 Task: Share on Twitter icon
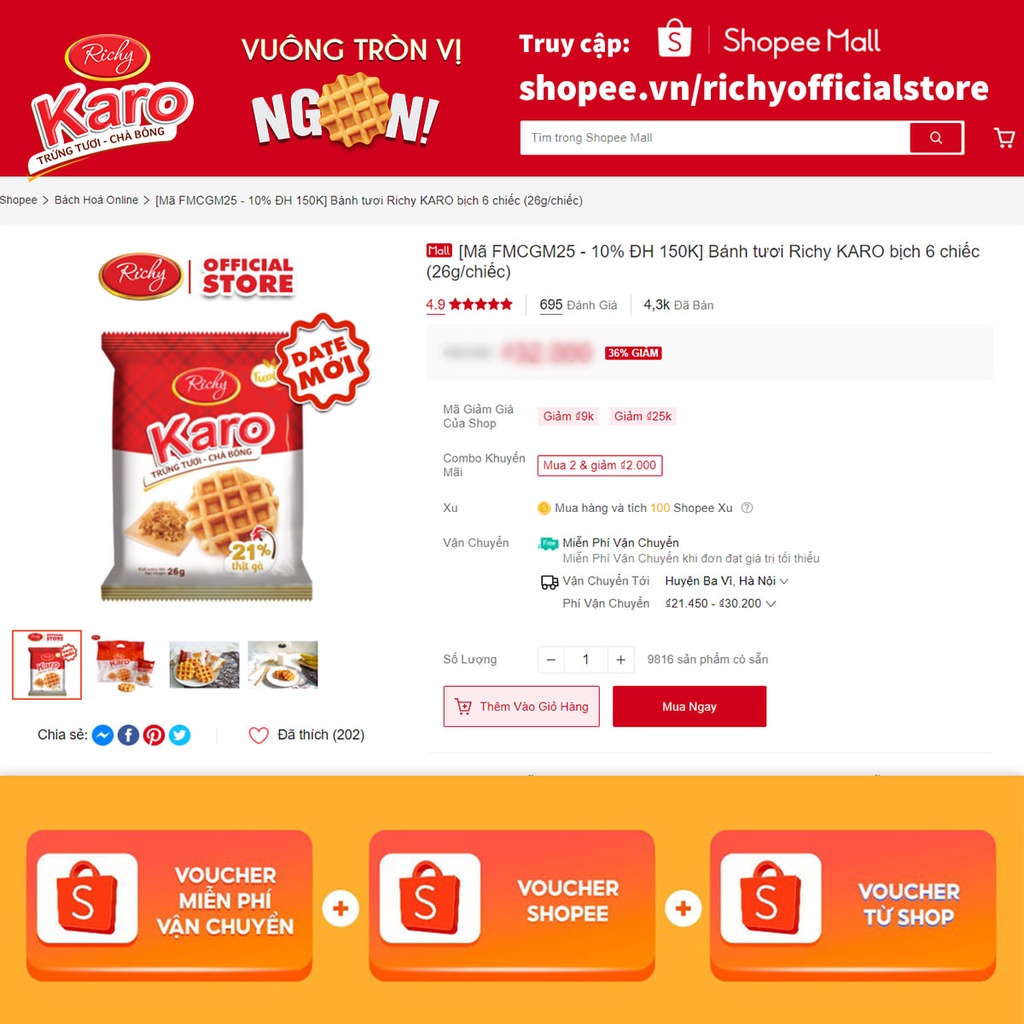pos(180,735)
